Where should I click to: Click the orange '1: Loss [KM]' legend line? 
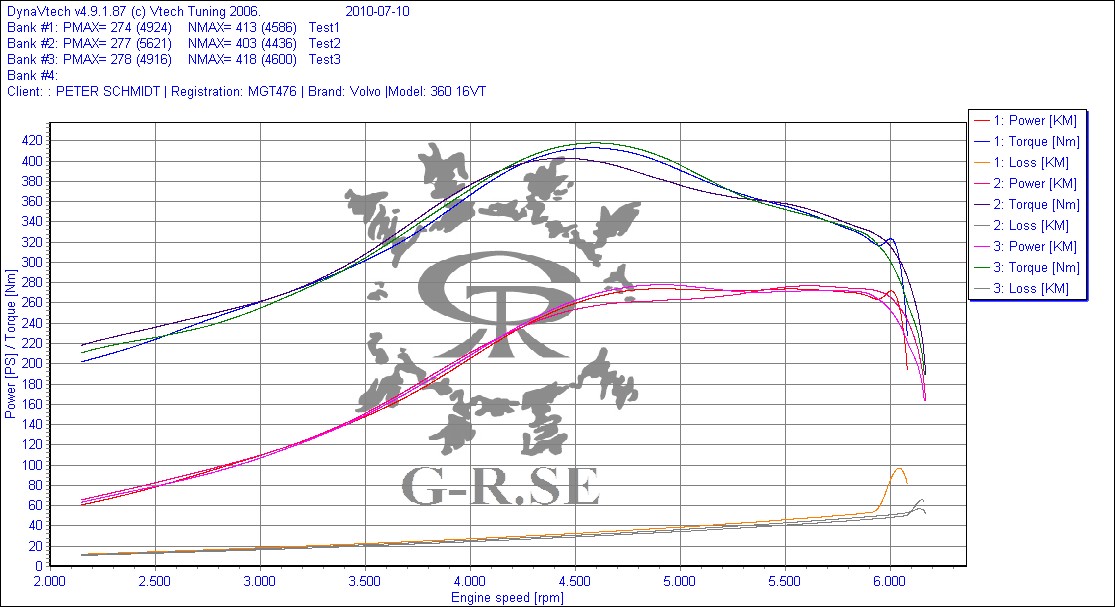pyautogui.click(x=981, y=163)
